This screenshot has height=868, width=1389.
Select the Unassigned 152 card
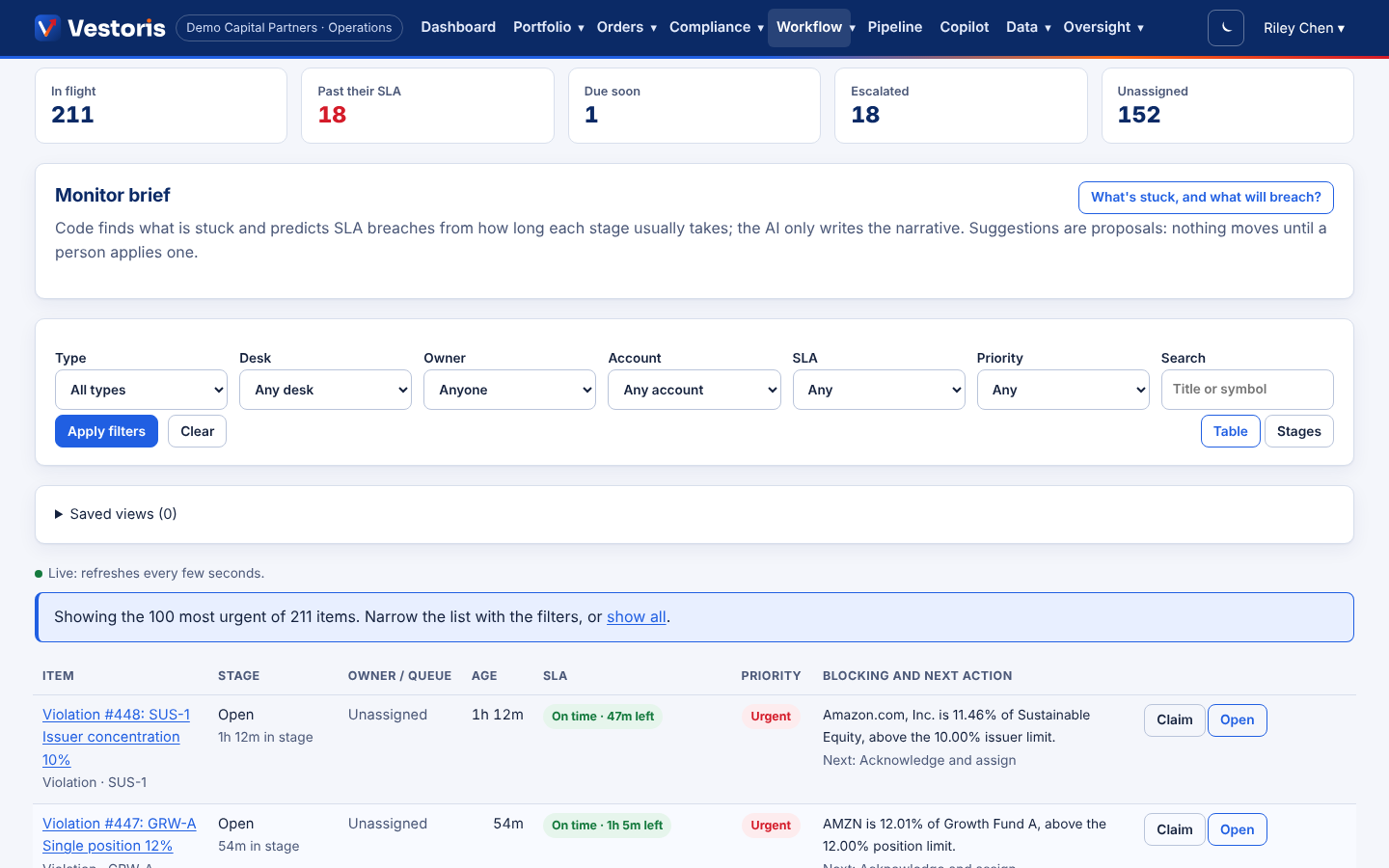pos(1227,105)
